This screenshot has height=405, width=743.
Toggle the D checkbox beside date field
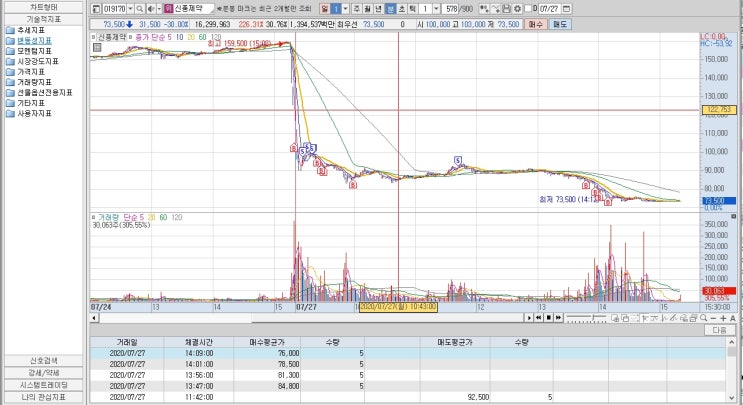click(528, 9)
